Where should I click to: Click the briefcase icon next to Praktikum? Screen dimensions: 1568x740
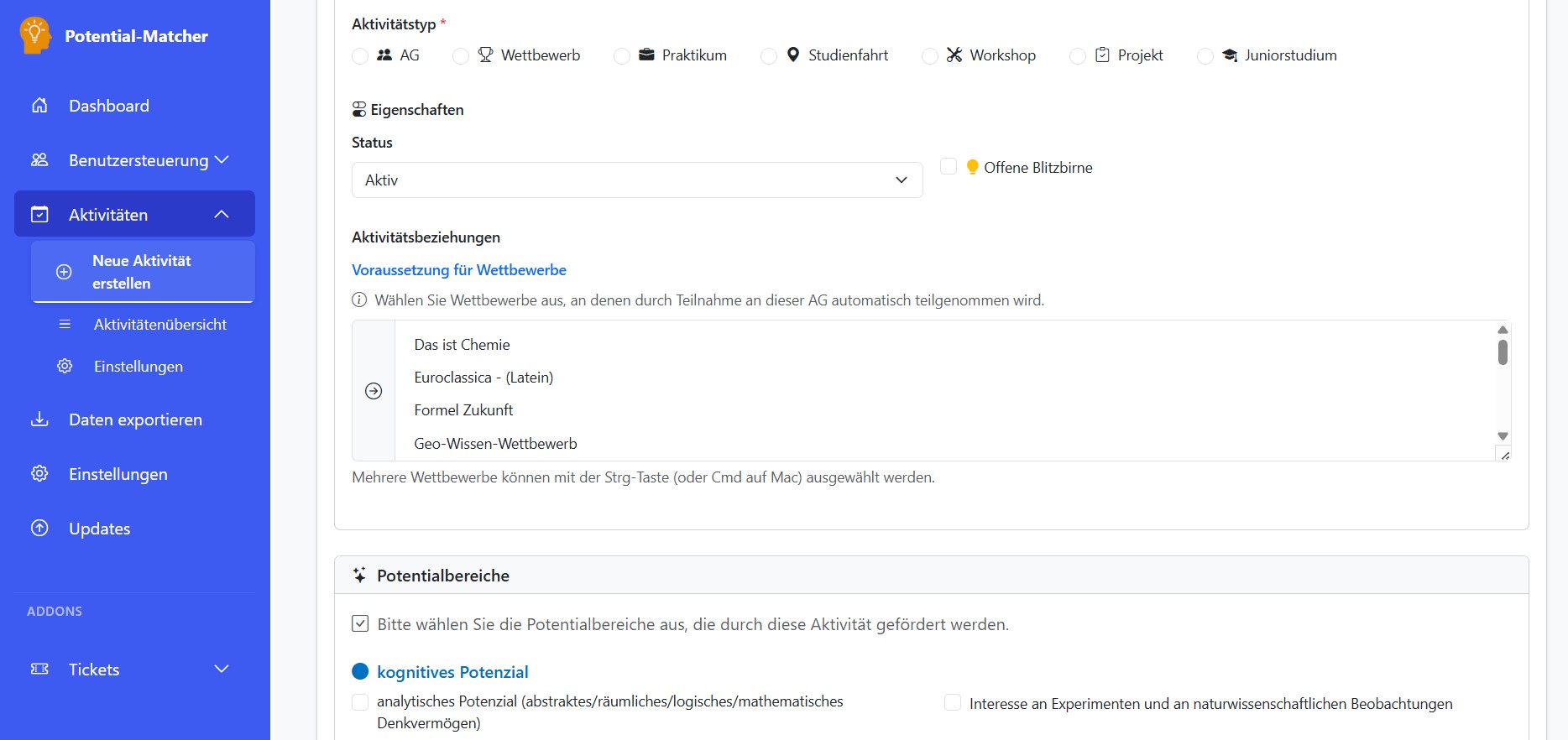click(646, 55)
